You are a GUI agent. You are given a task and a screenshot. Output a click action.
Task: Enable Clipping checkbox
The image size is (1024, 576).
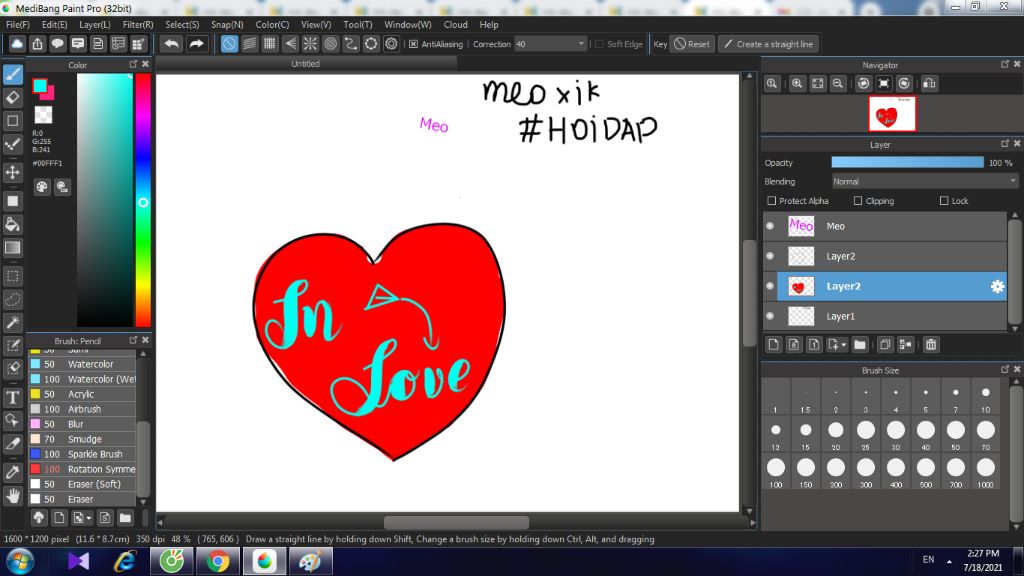click(x=857, y=200)
